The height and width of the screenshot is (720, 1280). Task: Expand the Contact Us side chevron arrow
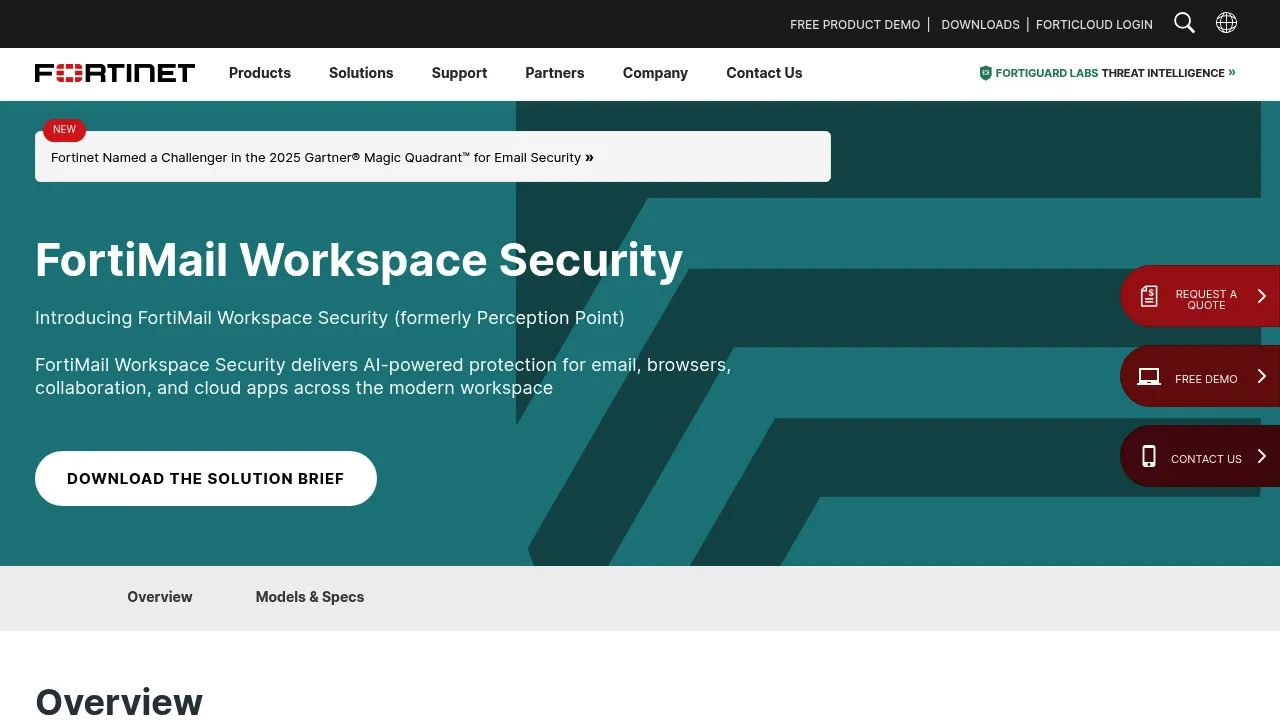coord(1261,456)
